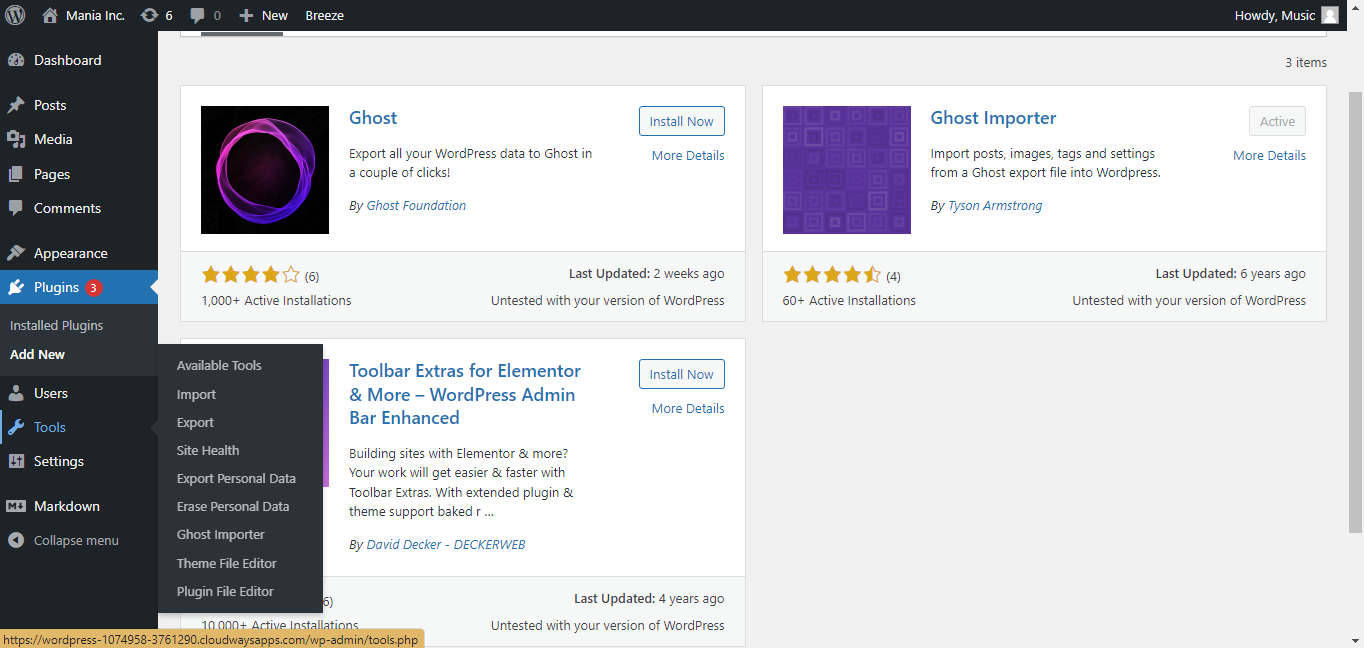This screenshot has width=1364, height=648.
Task: Visit author David Decker - DECKERWEB link
Action: (446, 545)
